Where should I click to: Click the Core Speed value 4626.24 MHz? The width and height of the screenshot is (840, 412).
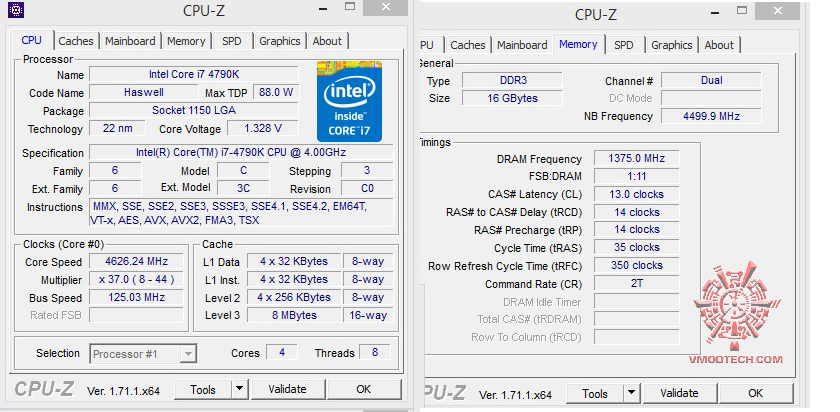(137, 261)
